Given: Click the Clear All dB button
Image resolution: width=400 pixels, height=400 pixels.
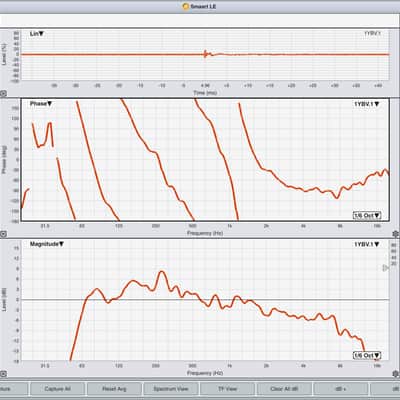Looking at the screenshot, I should pos(284,389).
